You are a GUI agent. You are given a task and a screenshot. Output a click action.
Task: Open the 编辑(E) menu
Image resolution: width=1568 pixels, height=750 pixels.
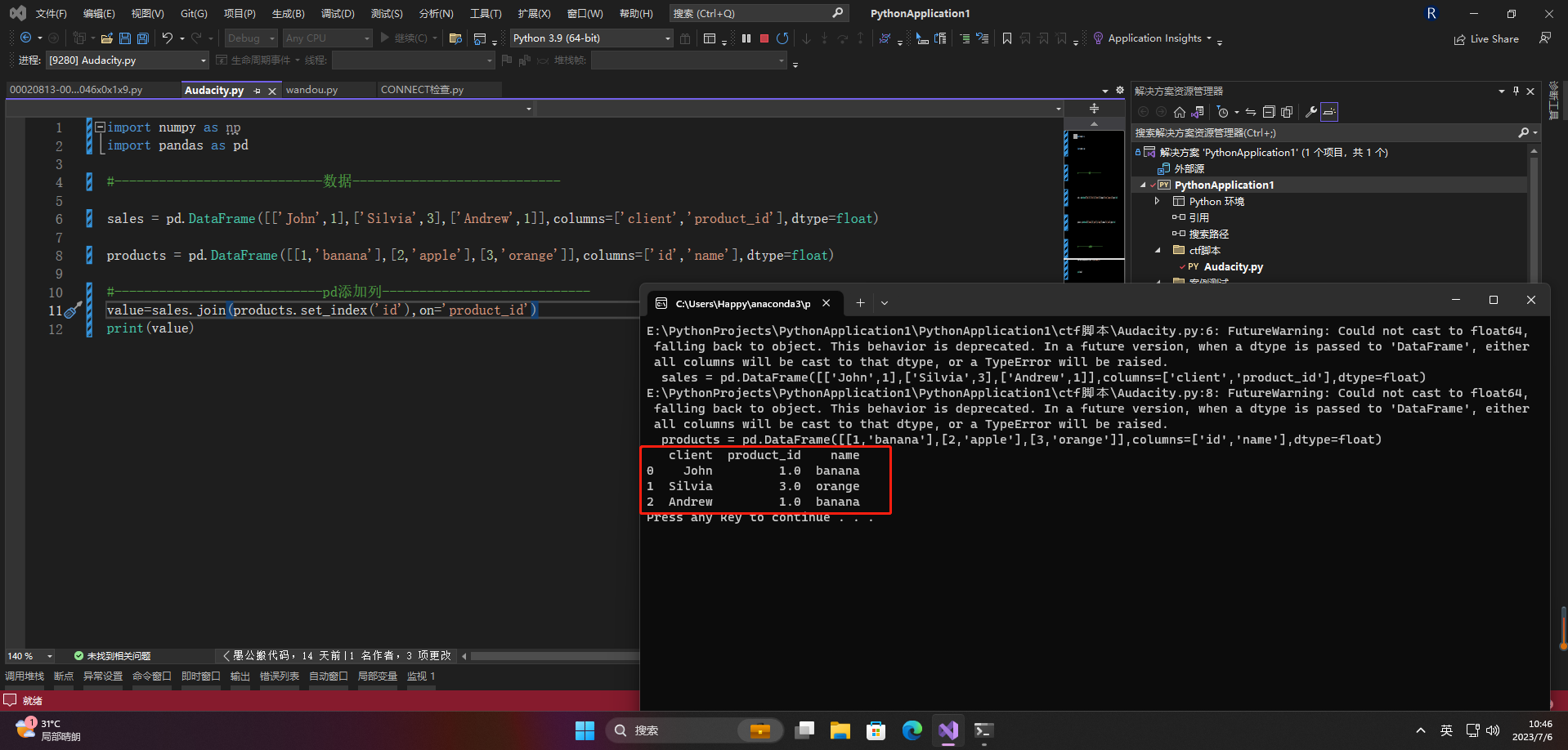99,14
